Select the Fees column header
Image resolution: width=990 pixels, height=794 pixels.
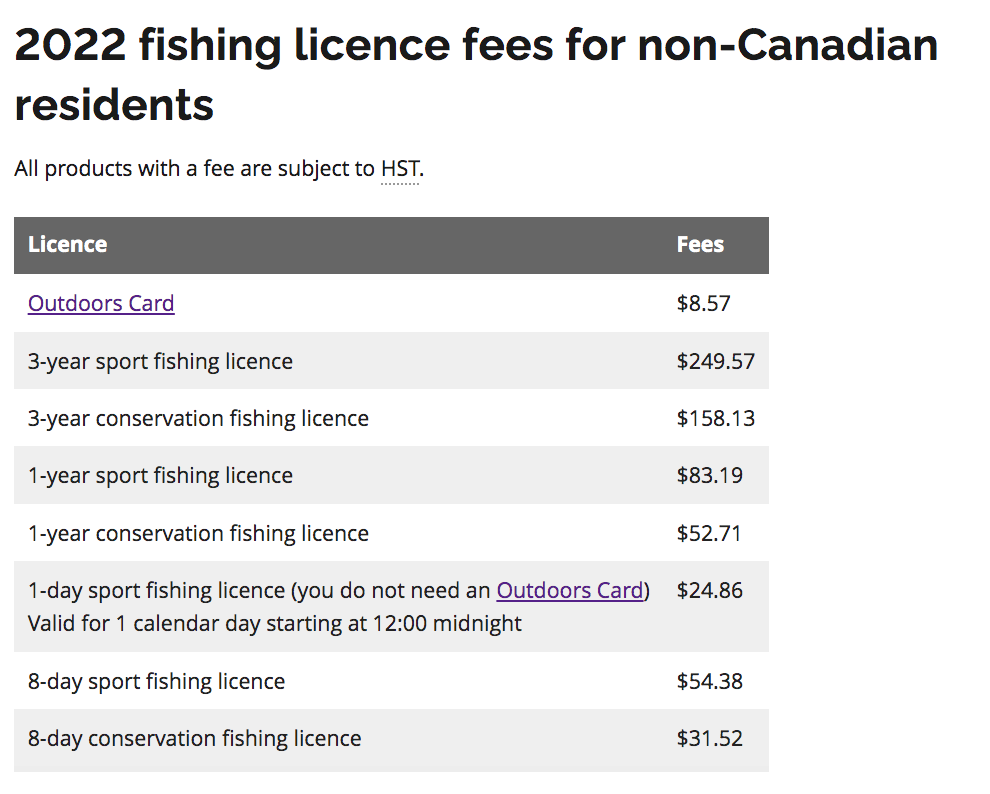(700, 244)
